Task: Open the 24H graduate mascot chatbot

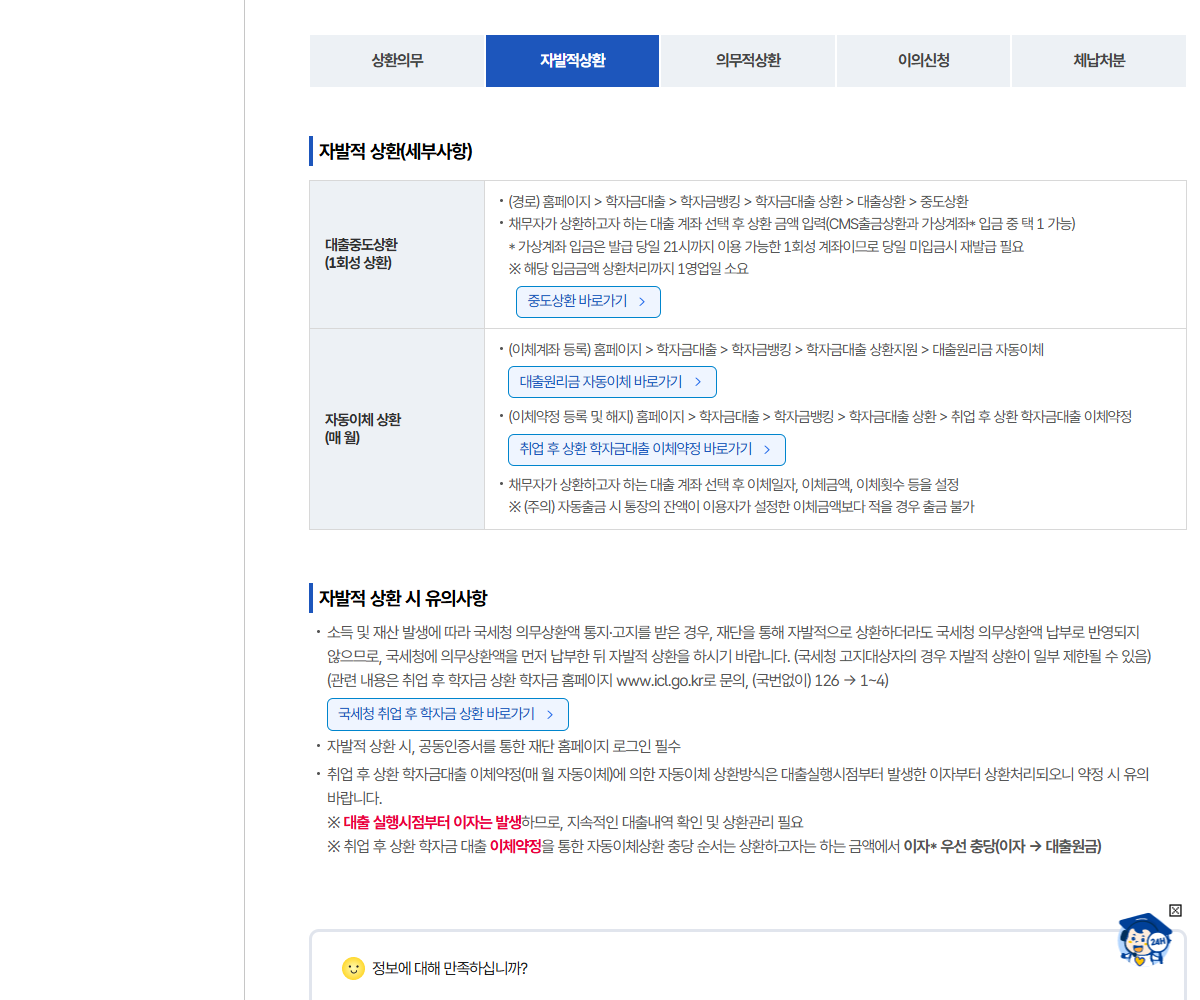Action: (x=1146, y=938)
